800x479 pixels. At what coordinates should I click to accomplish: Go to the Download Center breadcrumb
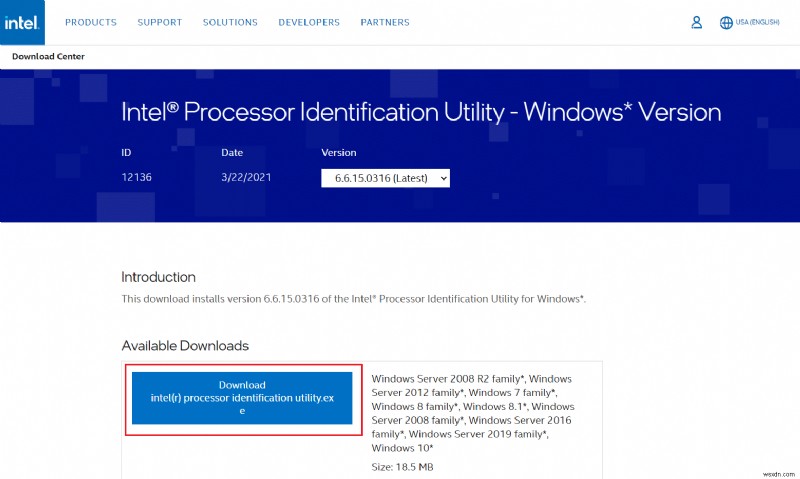point(48,57)
